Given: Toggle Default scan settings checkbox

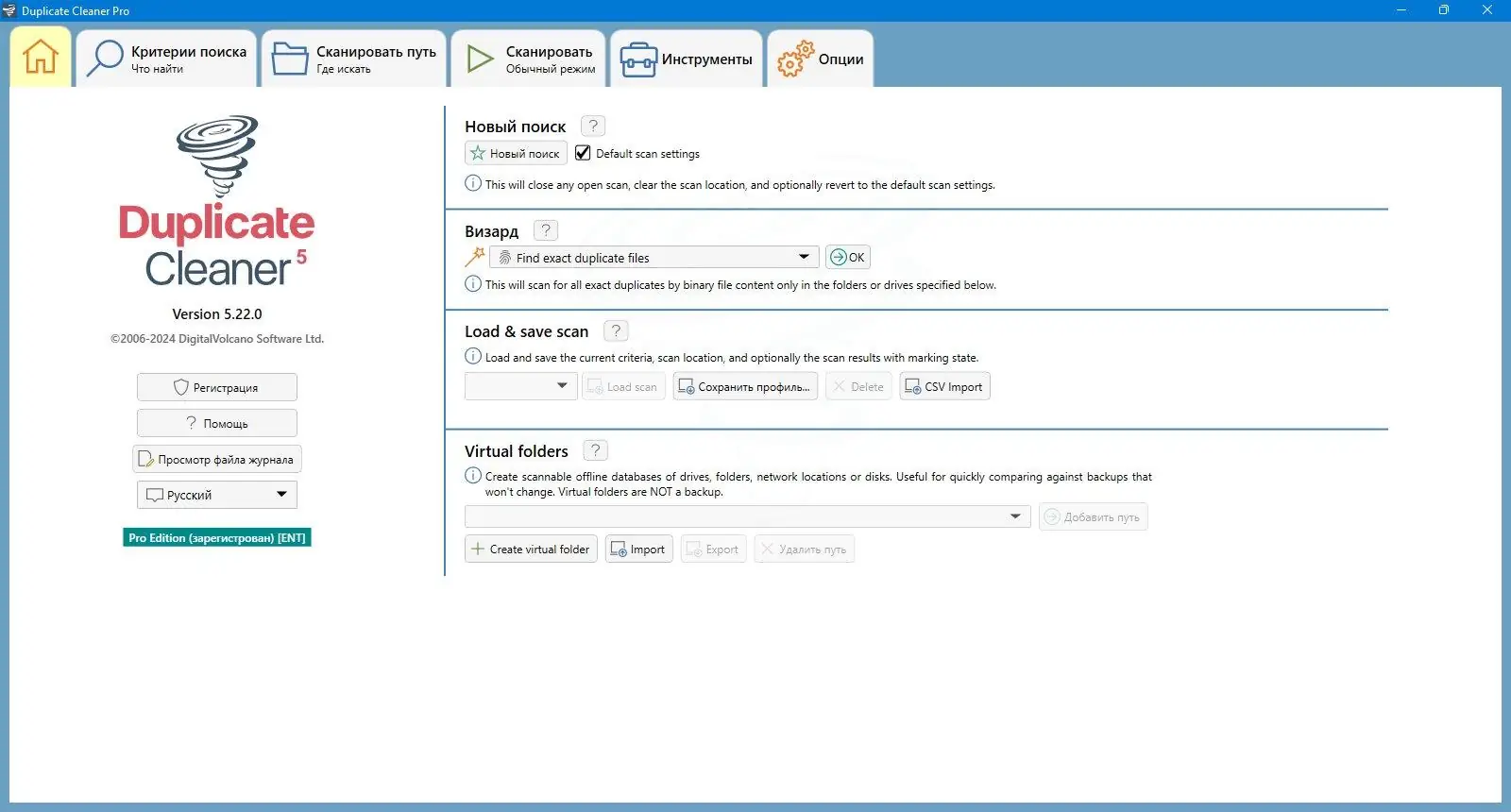Looking at the screenshot, I should [583, 153].
